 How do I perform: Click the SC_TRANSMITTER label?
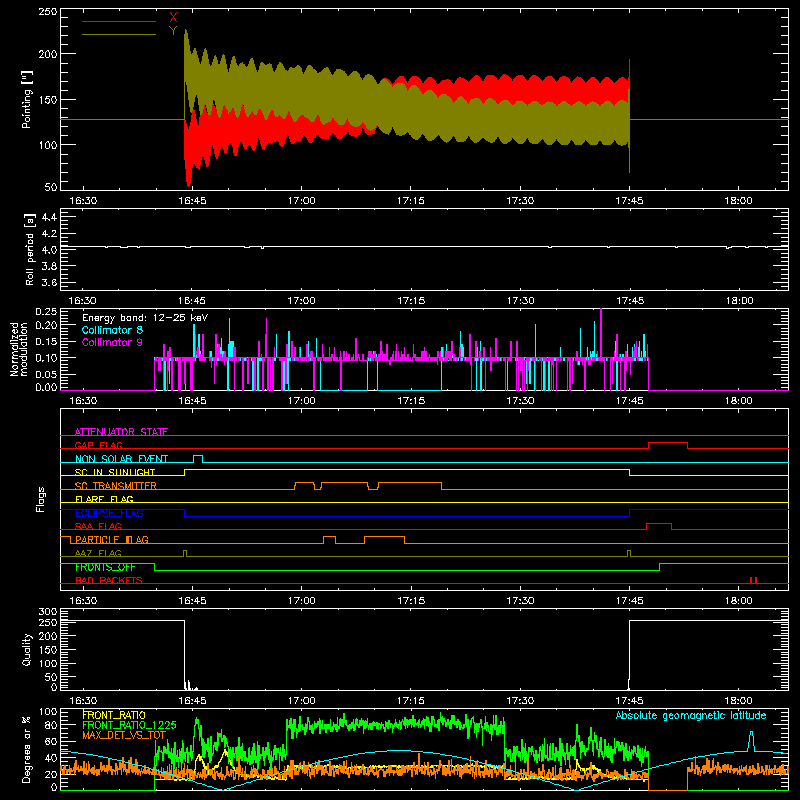coord(116,485)
